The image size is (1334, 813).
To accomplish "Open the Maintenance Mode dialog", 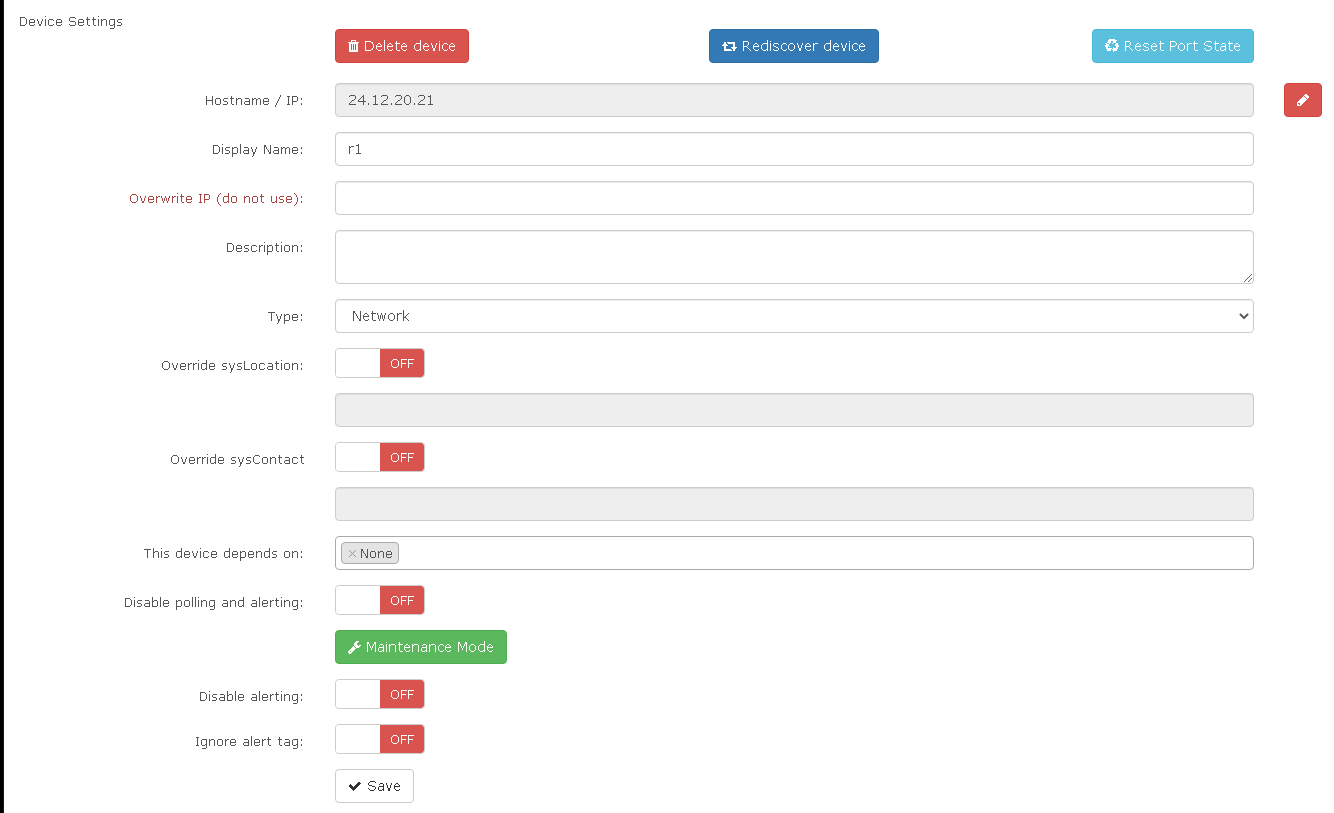I will point(420,647).
